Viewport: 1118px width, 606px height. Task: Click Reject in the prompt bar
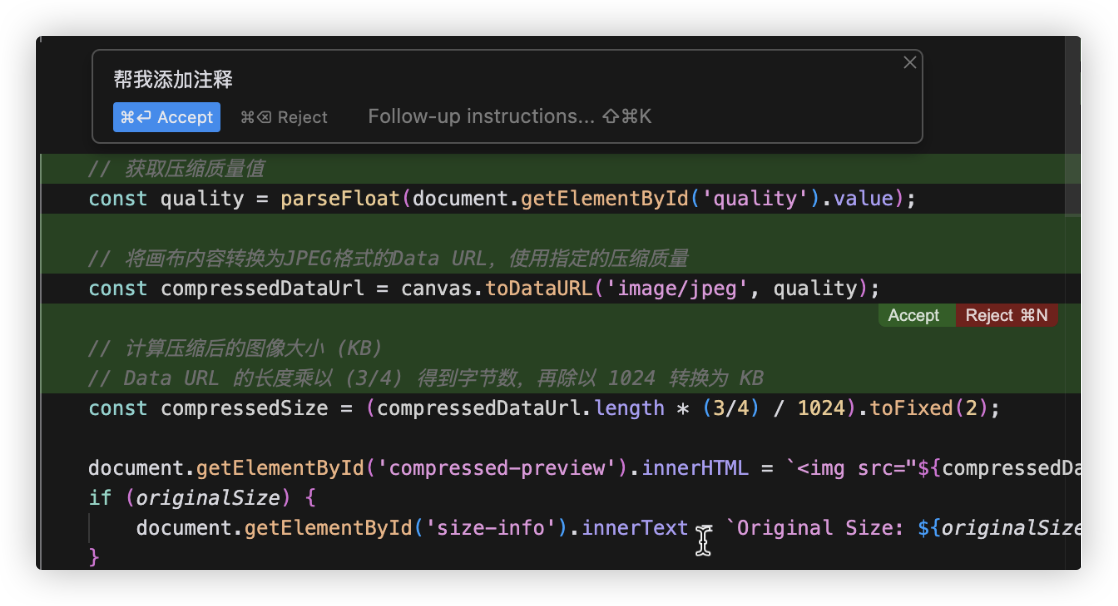tap(284, 117)
